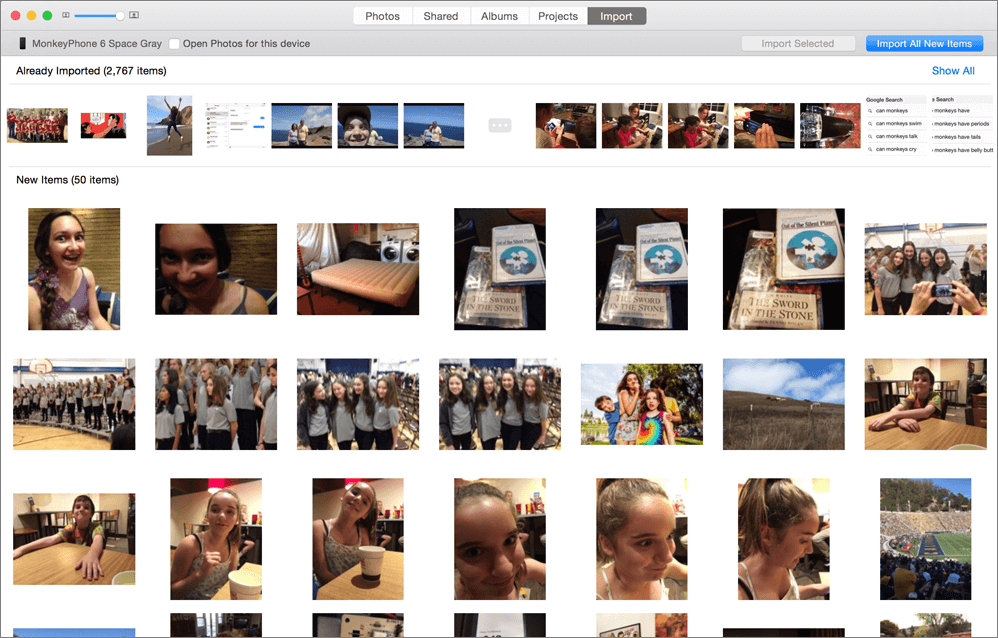The height and width of the screenshot is (638, 998).
Task: Choose the grassy hillside landscape photo
Action: point(783,403)
